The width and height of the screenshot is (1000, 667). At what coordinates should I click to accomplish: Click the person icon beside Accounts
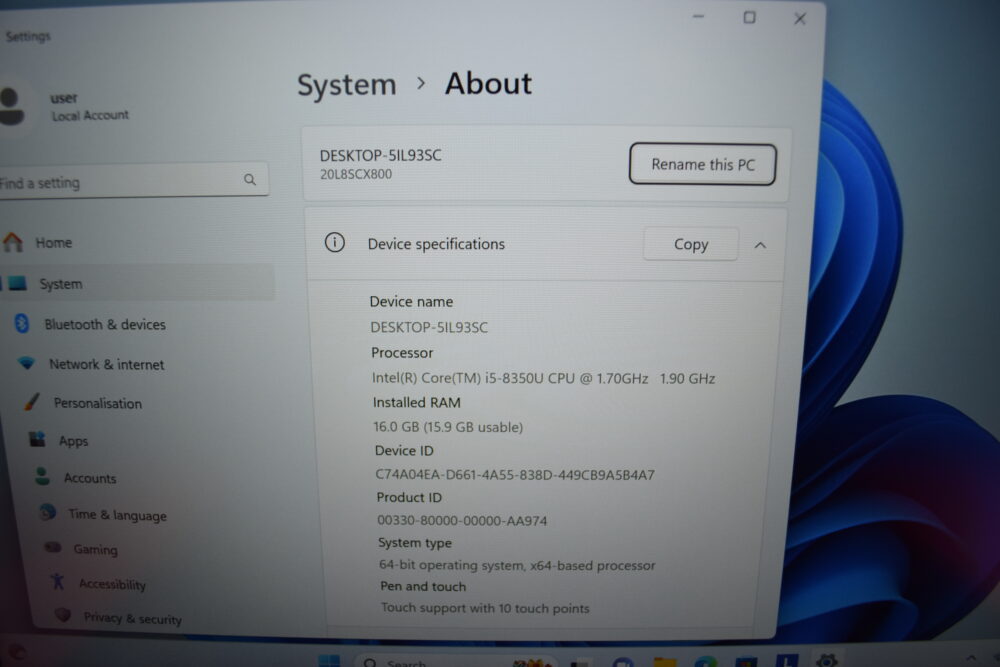pos(43,476)
